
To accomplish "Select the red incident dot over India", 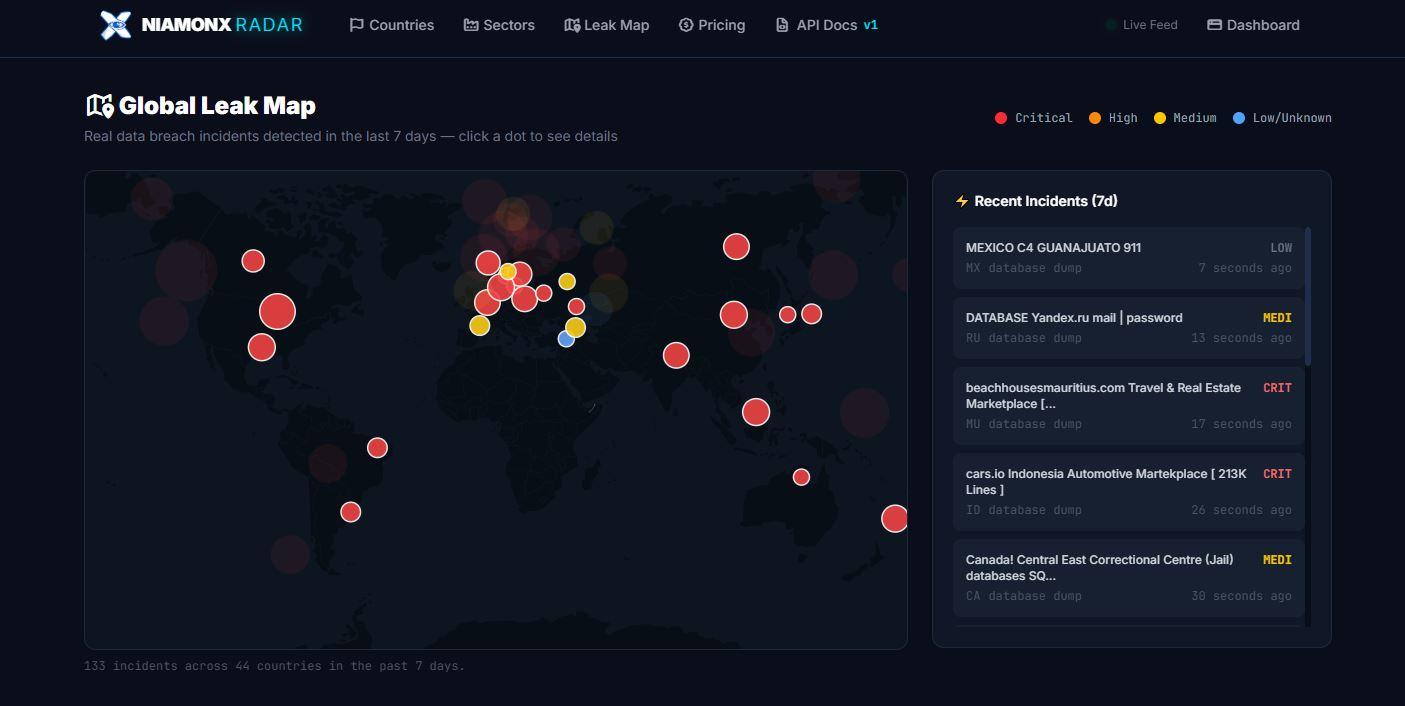I will point(676,355).
